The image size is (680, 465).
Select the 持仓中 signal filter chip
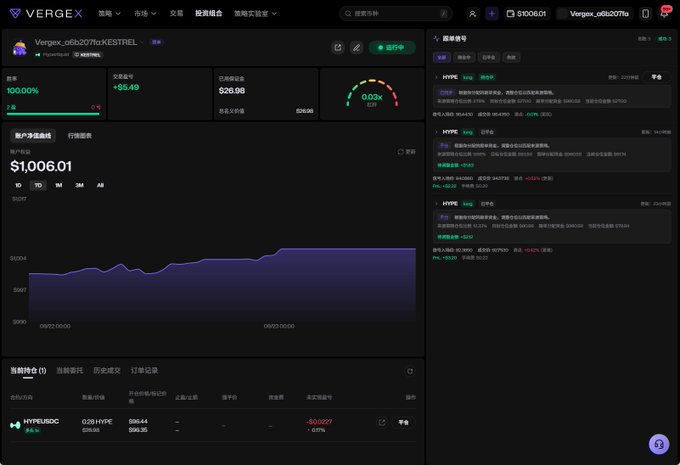(x=464, y=57)
